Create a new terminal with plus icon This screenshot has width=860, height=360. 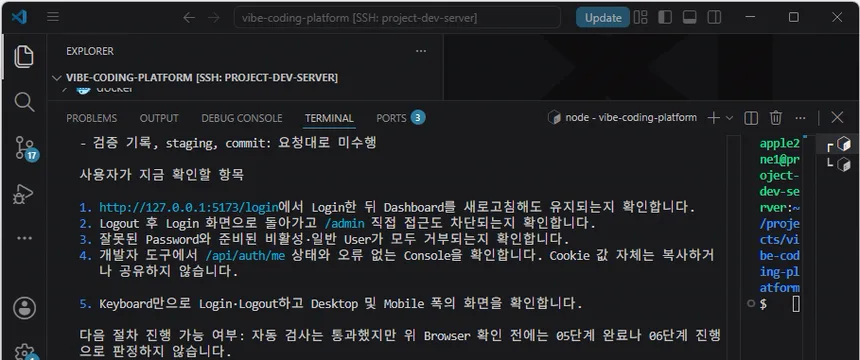713,117
